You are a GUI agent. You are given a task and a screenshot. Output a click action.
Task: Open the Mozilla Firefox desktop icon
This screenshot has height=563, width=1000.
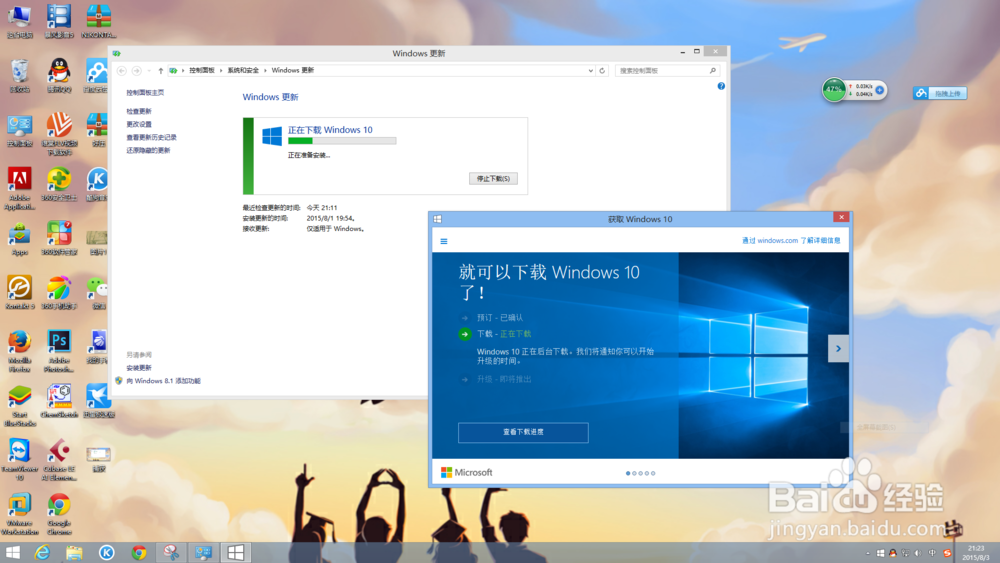[x=20, y=351]
